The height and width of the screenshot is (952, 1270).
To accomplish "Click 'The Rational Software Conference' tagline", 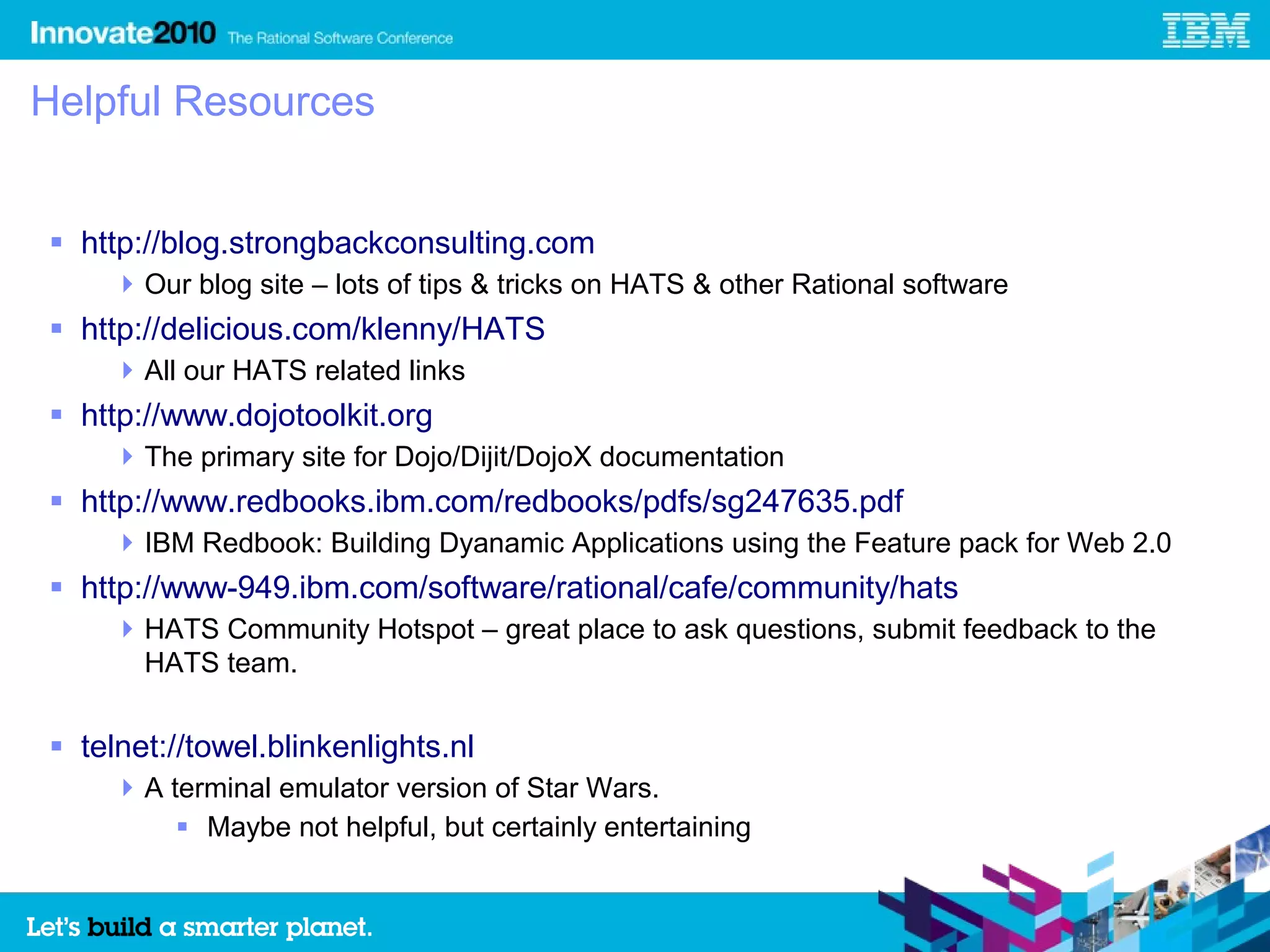I will (340, 38).
